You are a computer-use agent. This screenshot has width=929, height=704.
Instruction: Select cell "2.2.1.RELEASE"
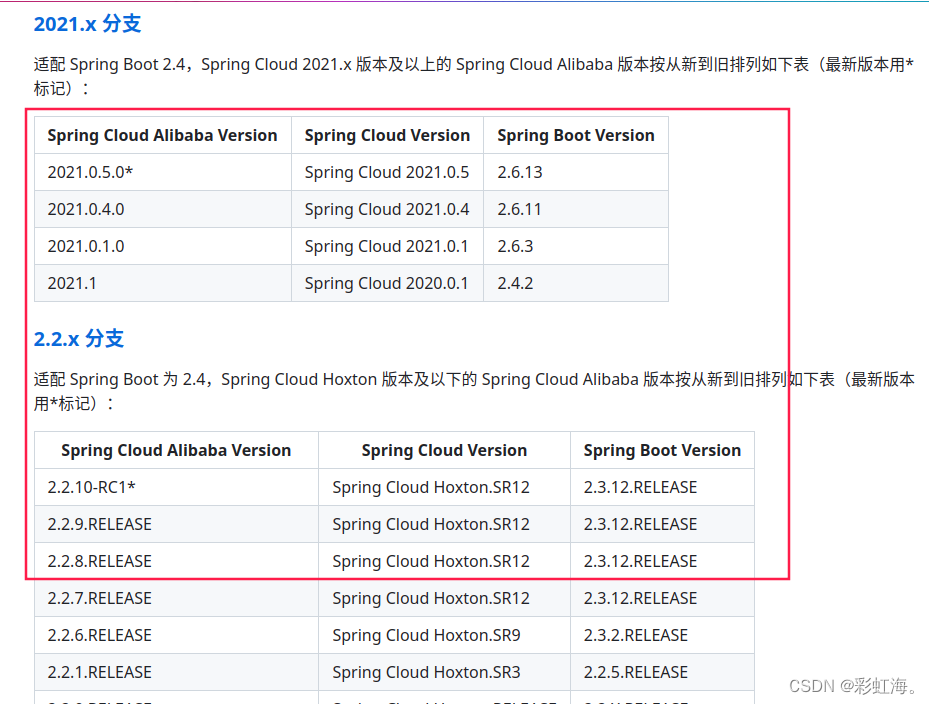pos(177,672)
